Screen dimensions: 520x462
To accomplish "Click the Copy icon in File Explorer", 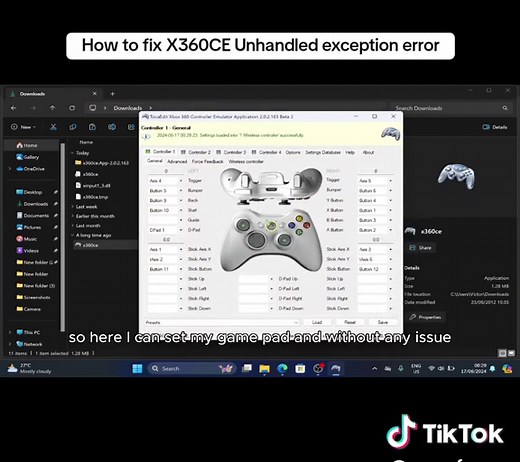I will (73, 127).
